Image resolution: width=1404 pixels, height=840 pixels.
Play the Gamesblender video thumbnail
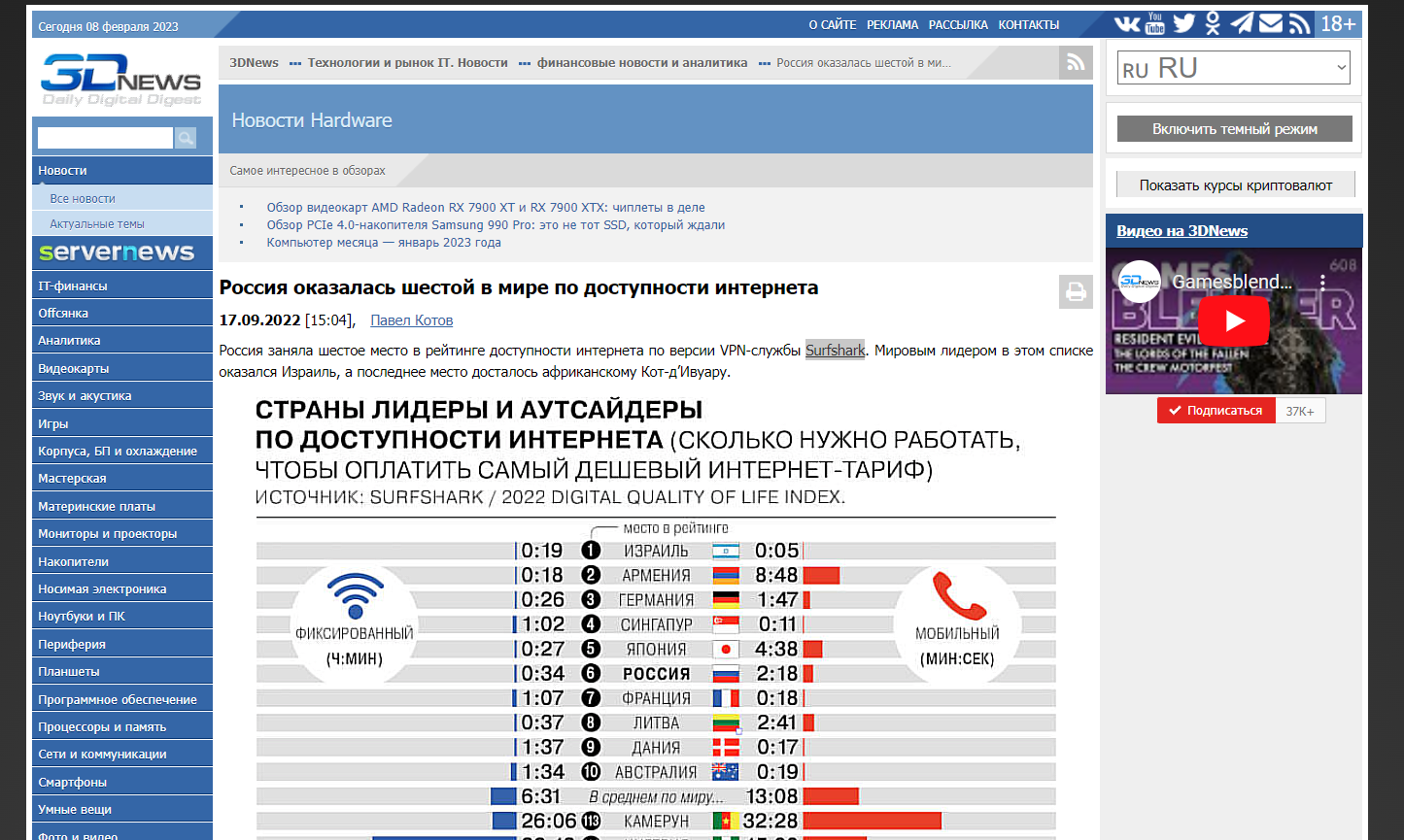tap(1233, 320)
